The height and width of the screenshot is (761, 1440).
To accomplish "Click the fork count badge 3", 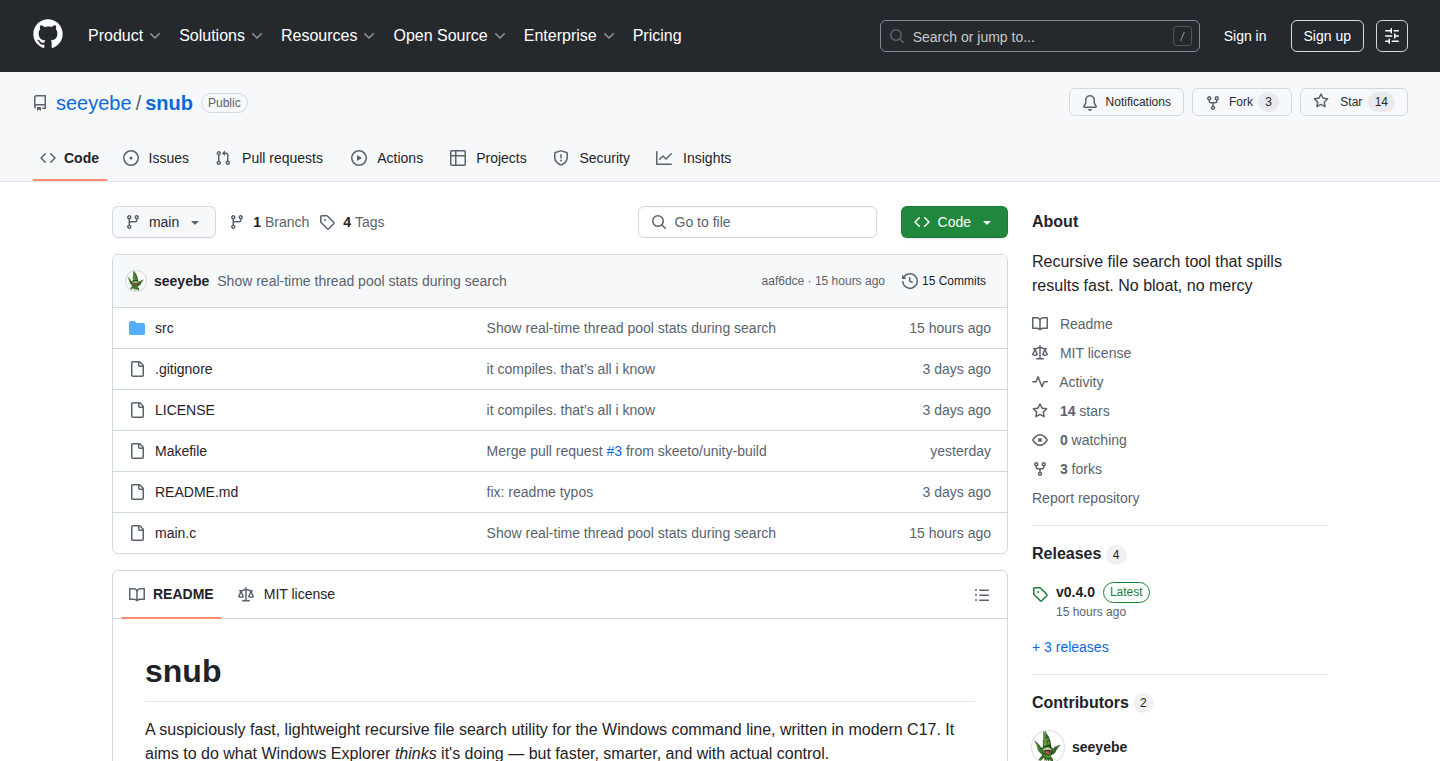I will tap(1268, 102).
